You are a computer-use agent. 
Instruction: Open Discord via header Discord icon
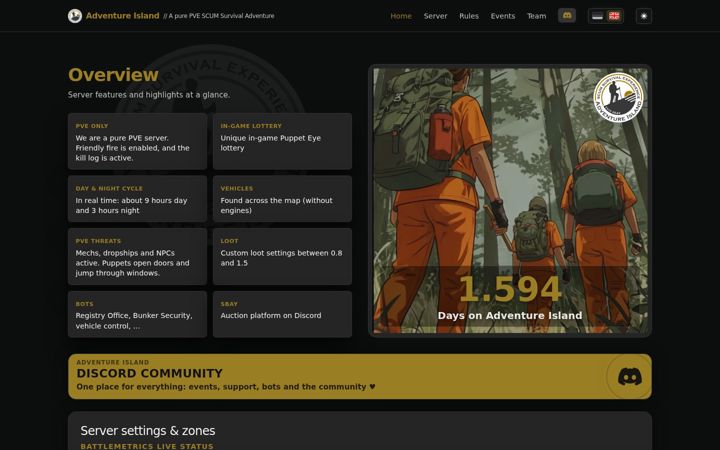[567, 16]
